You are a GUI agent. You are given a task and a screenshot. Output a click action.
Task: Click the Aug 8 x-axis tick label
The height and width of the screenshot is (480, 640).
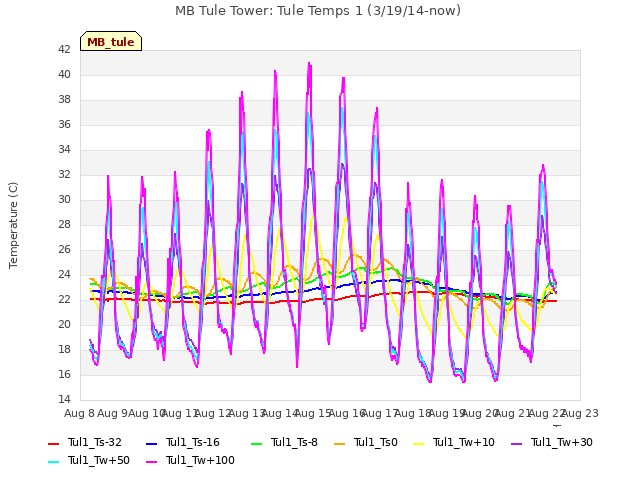point(79,413)
